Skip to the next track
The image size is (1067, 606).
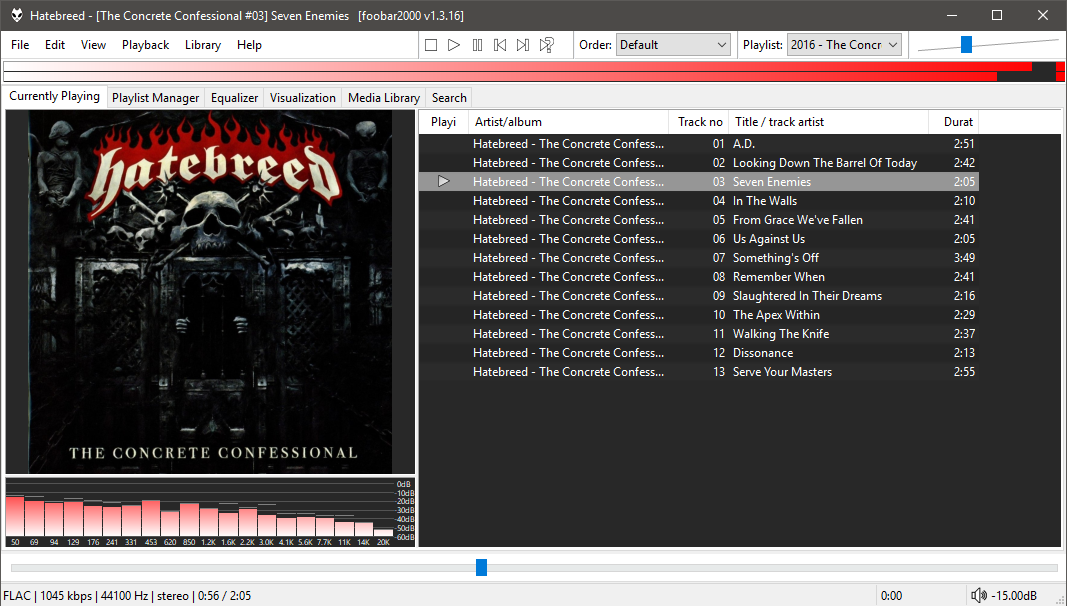click(x=523, y=45)
